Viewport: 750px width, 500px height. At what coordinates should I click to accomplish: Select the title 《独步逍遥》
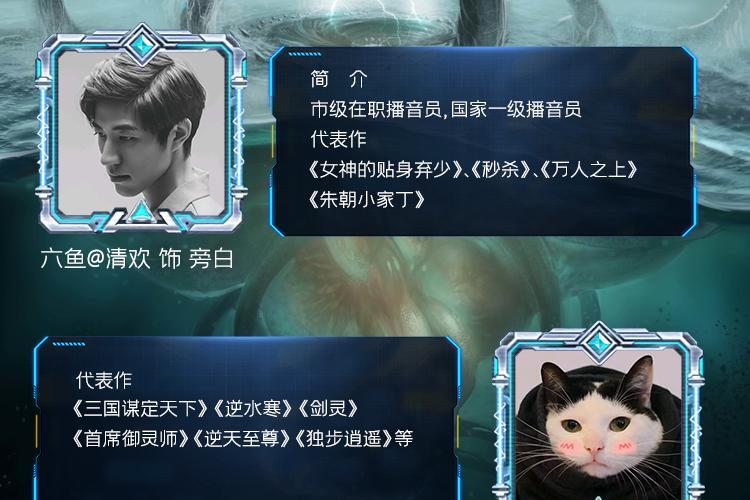pyautogui.click(x=343, y=438)
